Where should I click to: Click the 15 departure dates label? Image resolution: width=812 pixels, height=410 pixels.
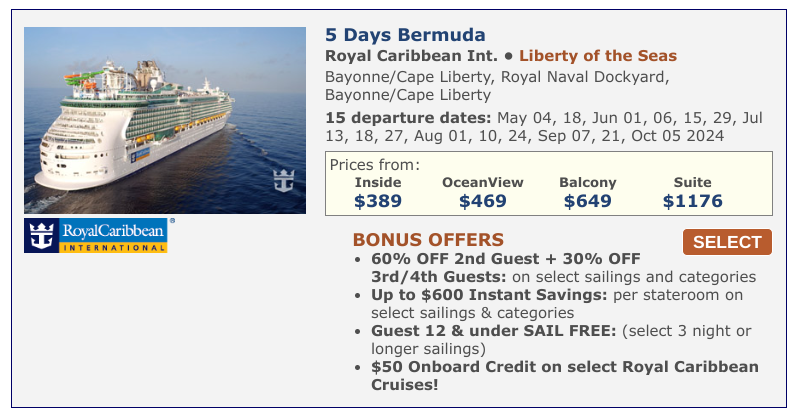[408, 118]
